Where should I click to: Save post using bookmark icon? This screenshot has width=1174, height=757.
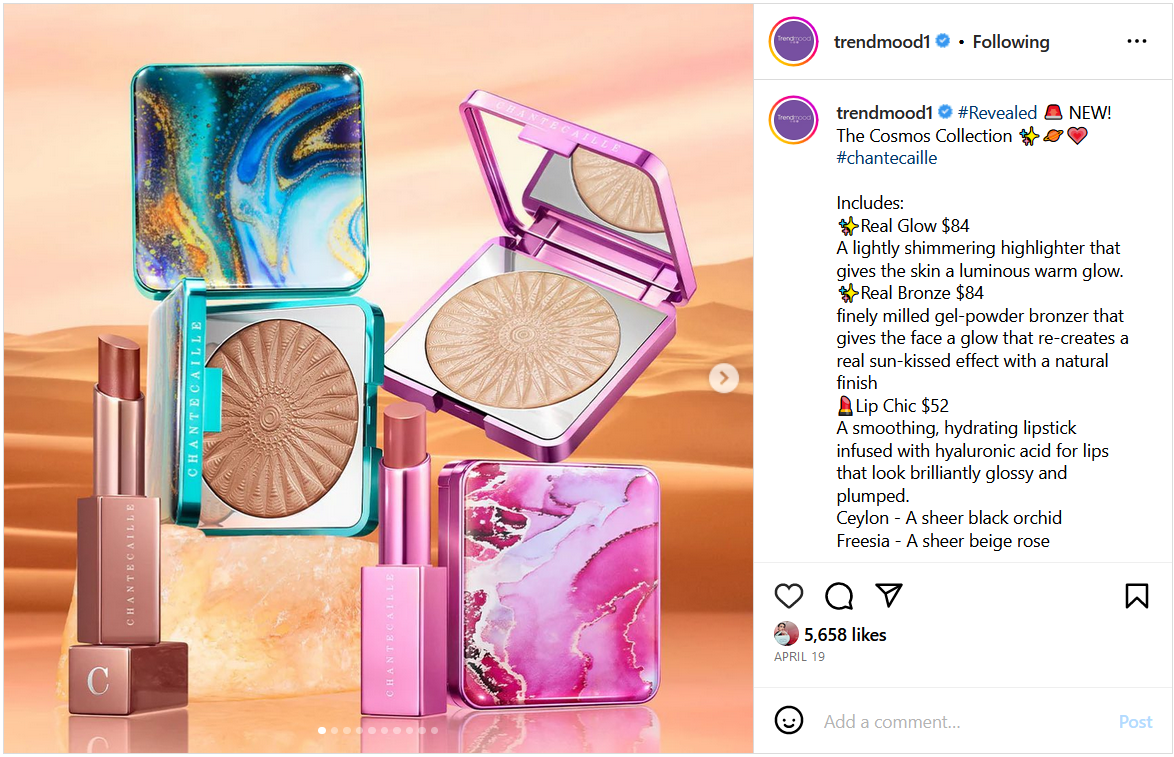(x=1137, y=596)
